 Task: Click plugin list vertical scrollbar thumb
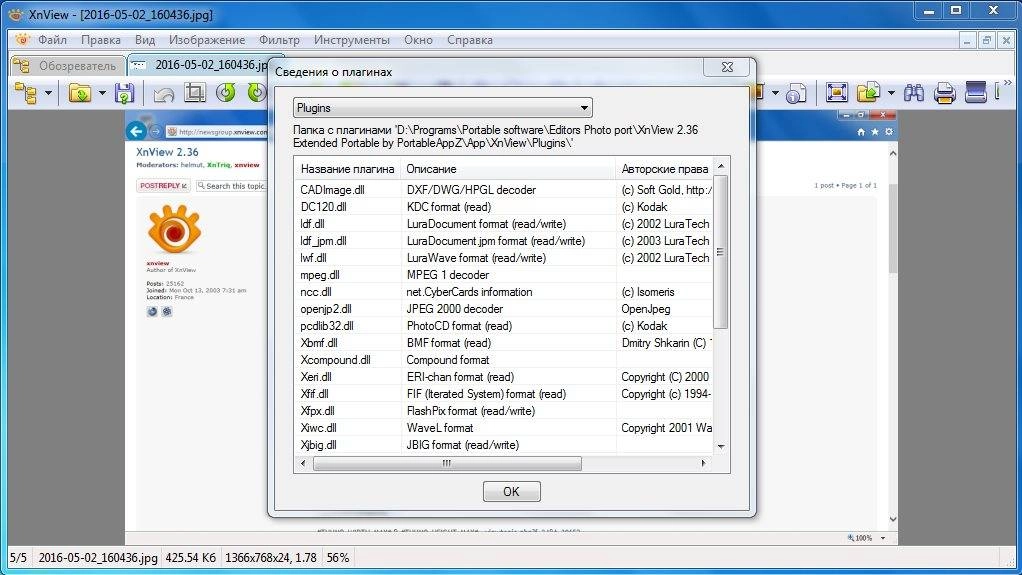coord(721,252)
